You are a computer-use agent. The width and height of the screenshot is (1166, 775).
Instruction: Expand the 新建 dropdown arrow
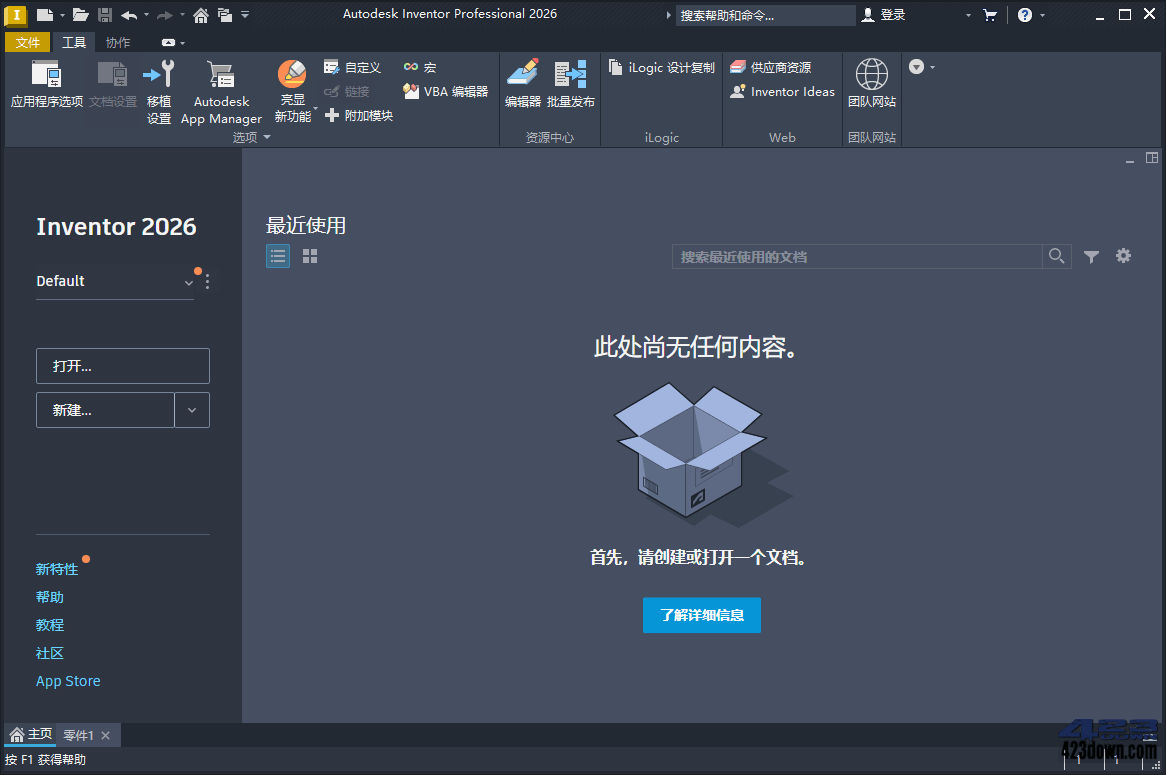(x=191, y=410)
